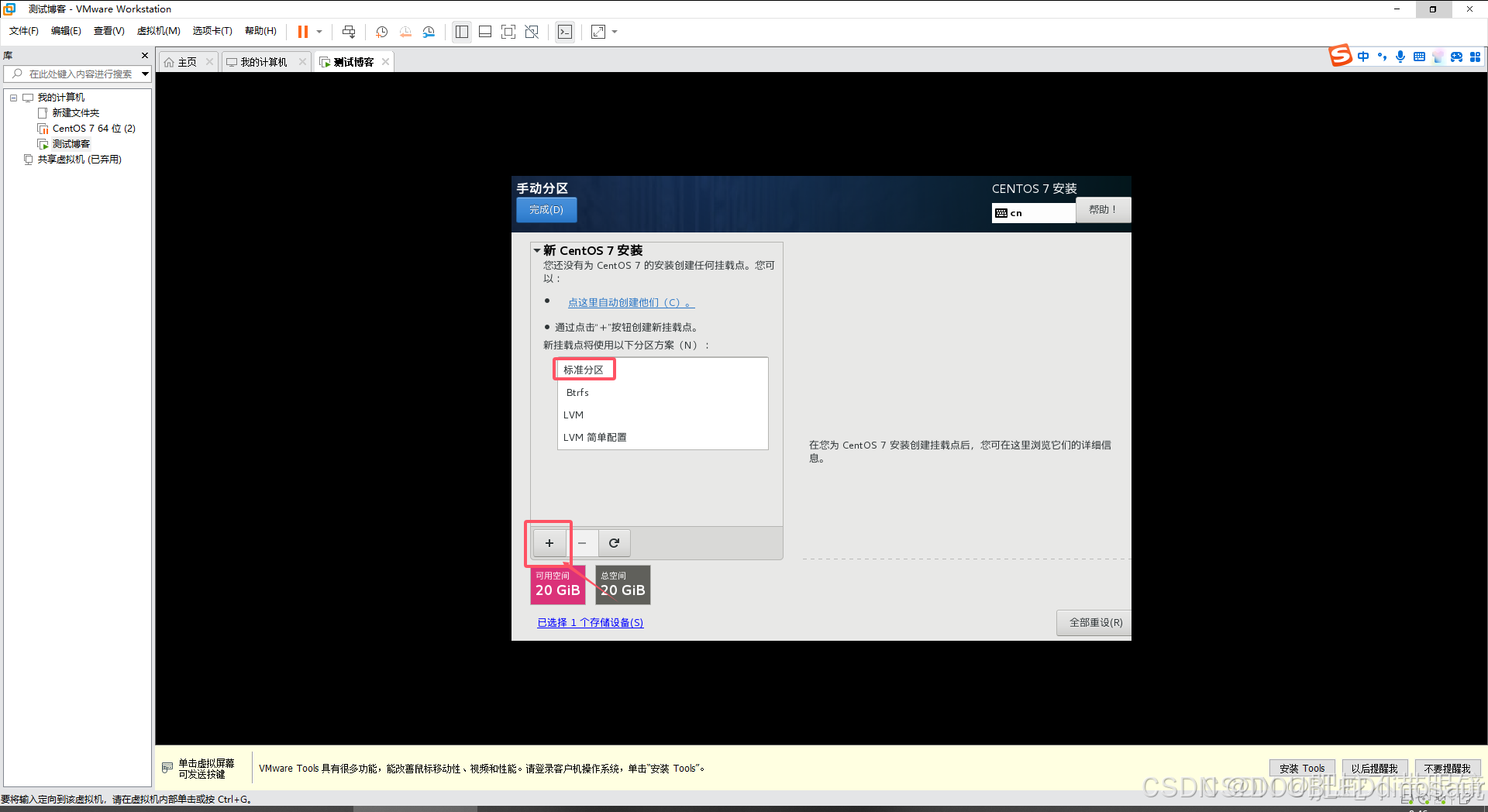Click the 全部重设(R) button

pos(1095,622)
